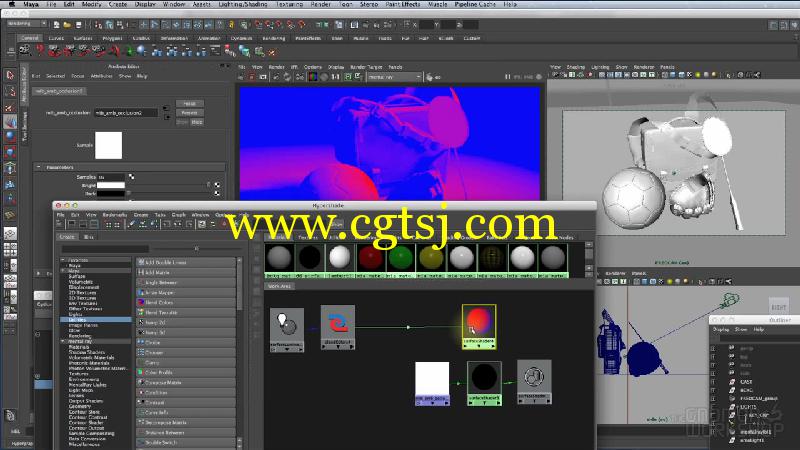Screen dimensions: 800x450
Task: Collapse the Parameters section
Action: pos(39,167)
